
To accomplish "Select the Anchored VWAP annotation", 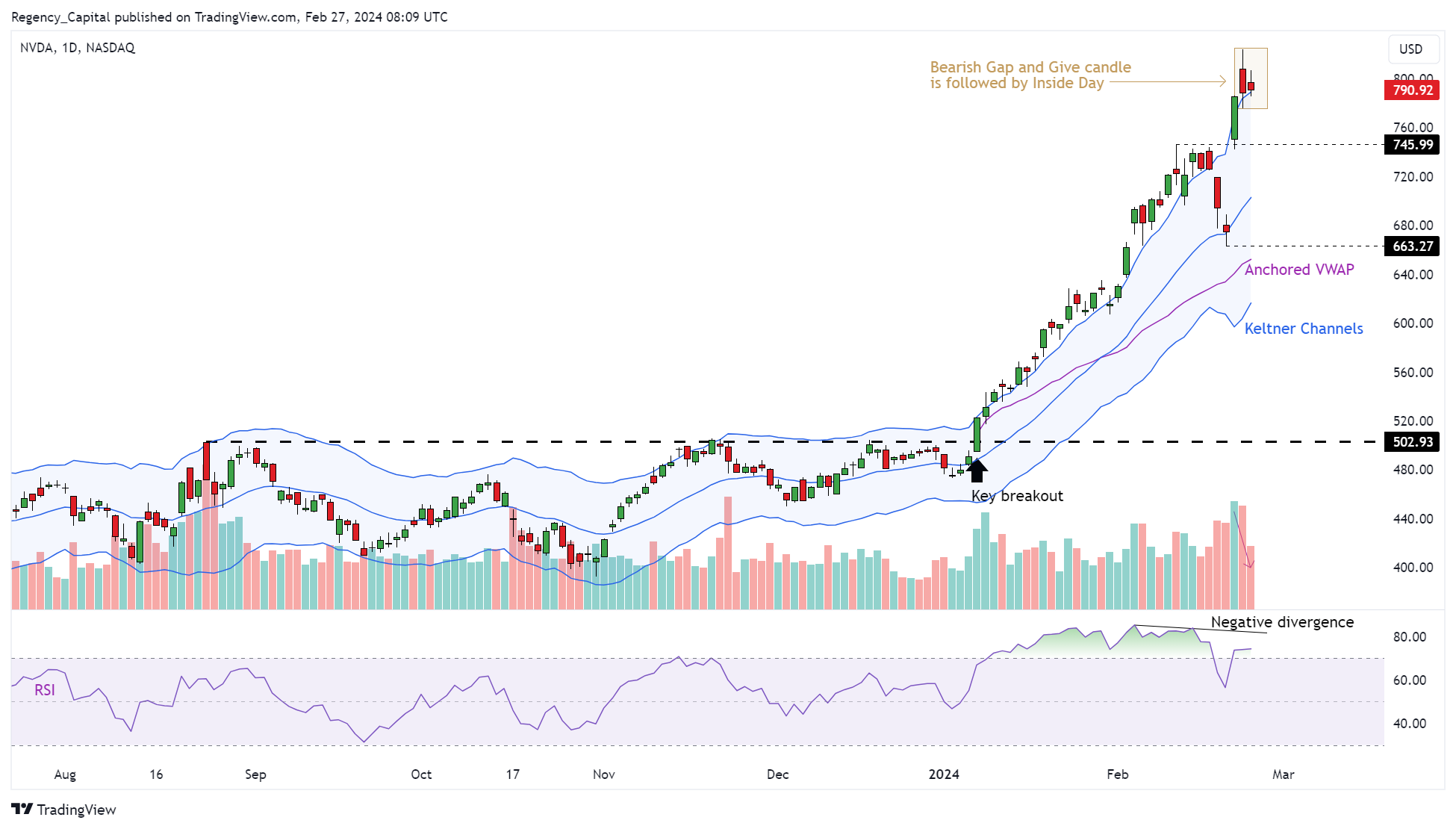I will (1299, 270).
